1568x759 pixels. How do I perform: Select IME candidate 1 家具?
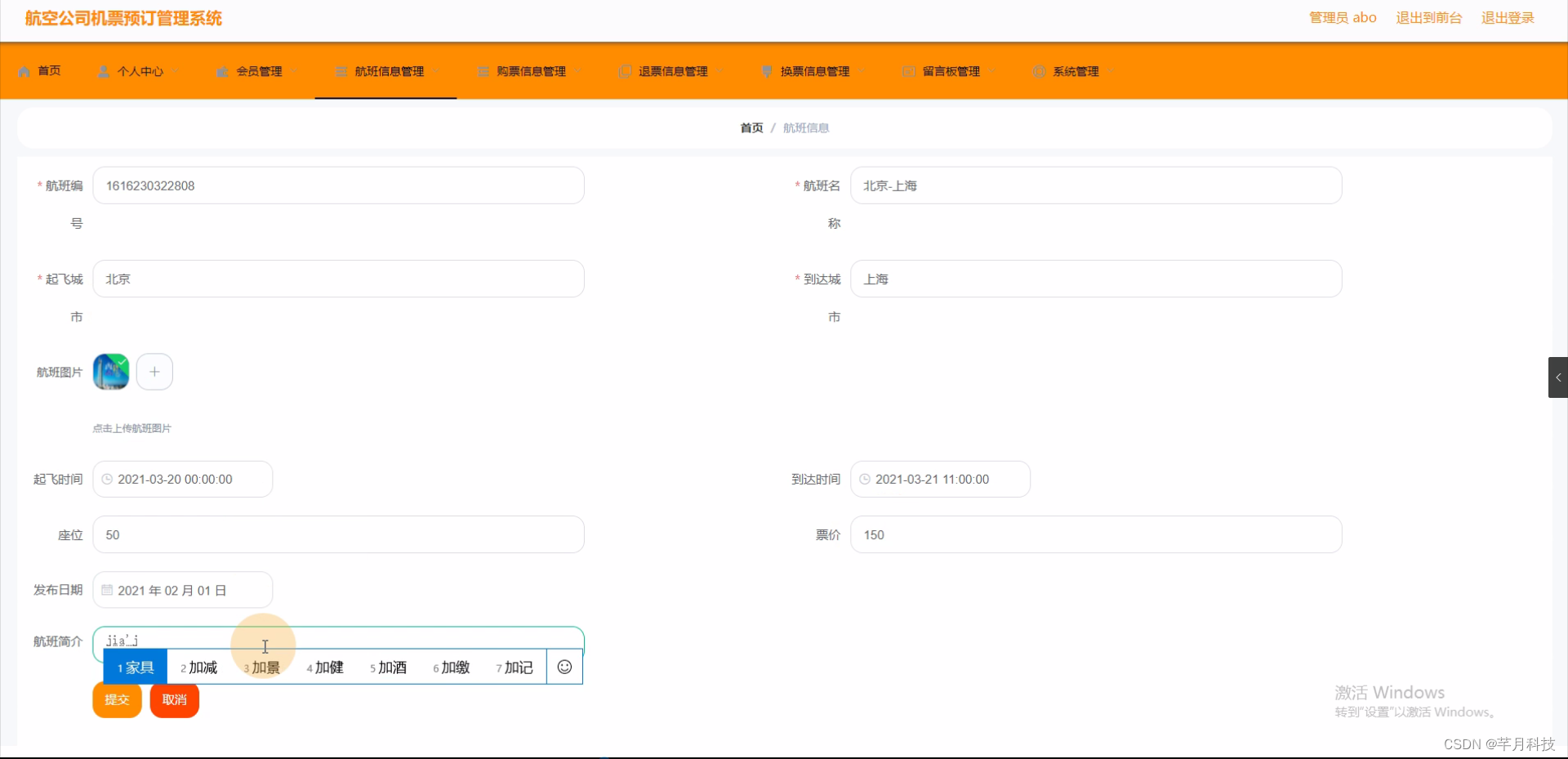coord(136,667)
